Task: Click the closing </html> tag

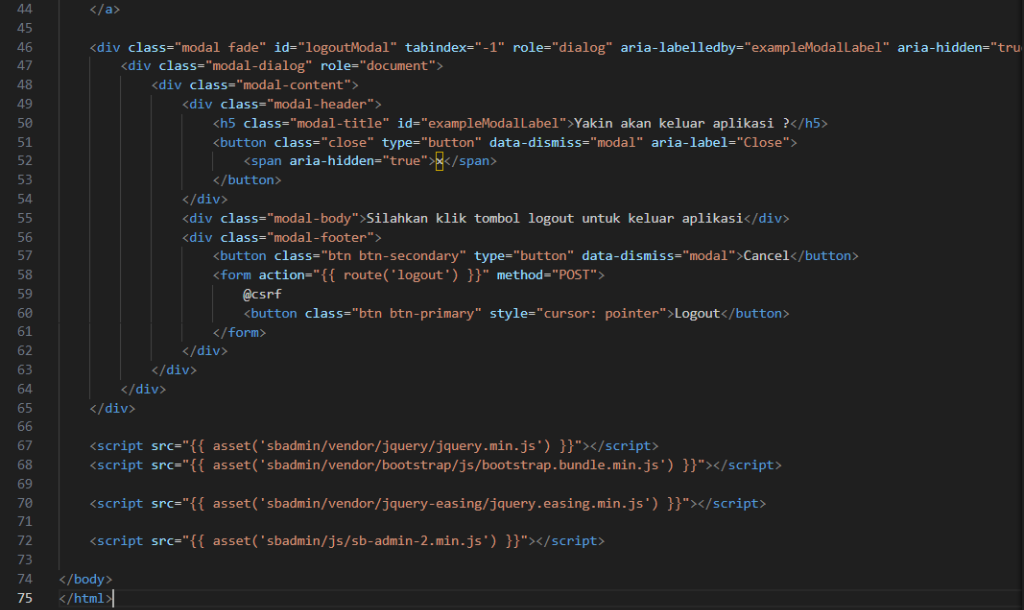Action: tap(85, 598)
